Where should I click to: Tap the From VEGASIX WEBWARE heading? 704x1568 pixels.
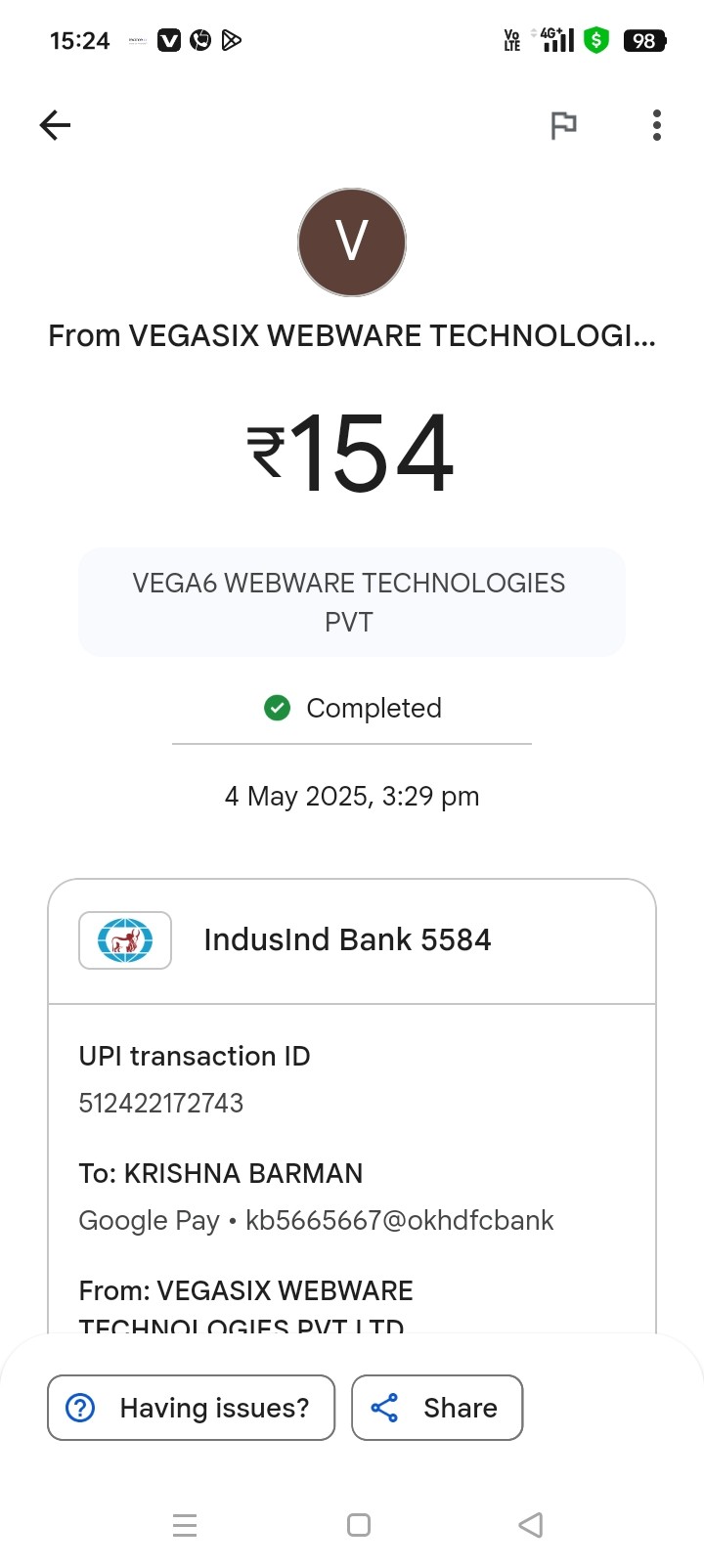coord(351,336)
